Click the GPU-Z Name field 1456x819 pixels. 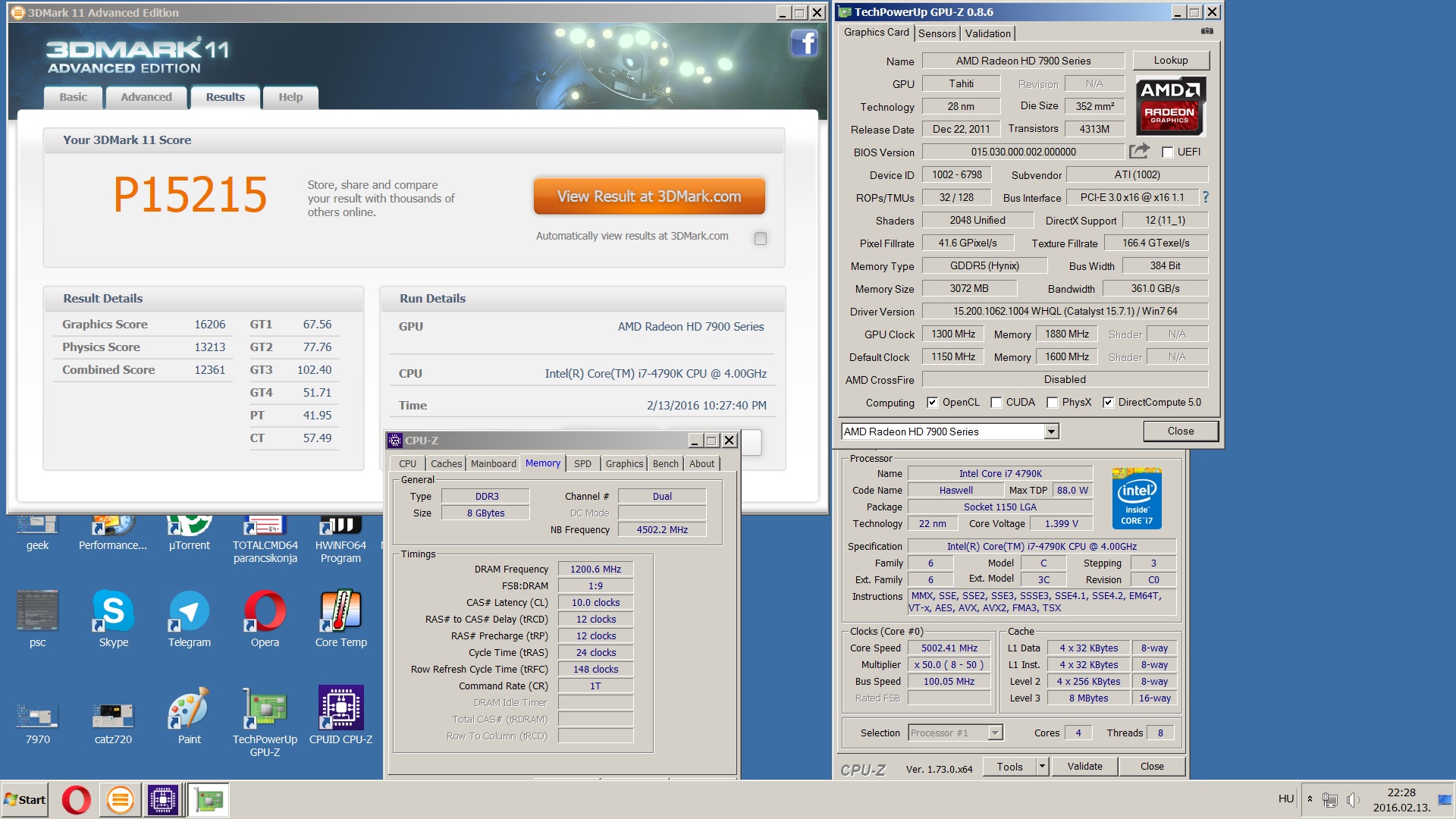1023,61
